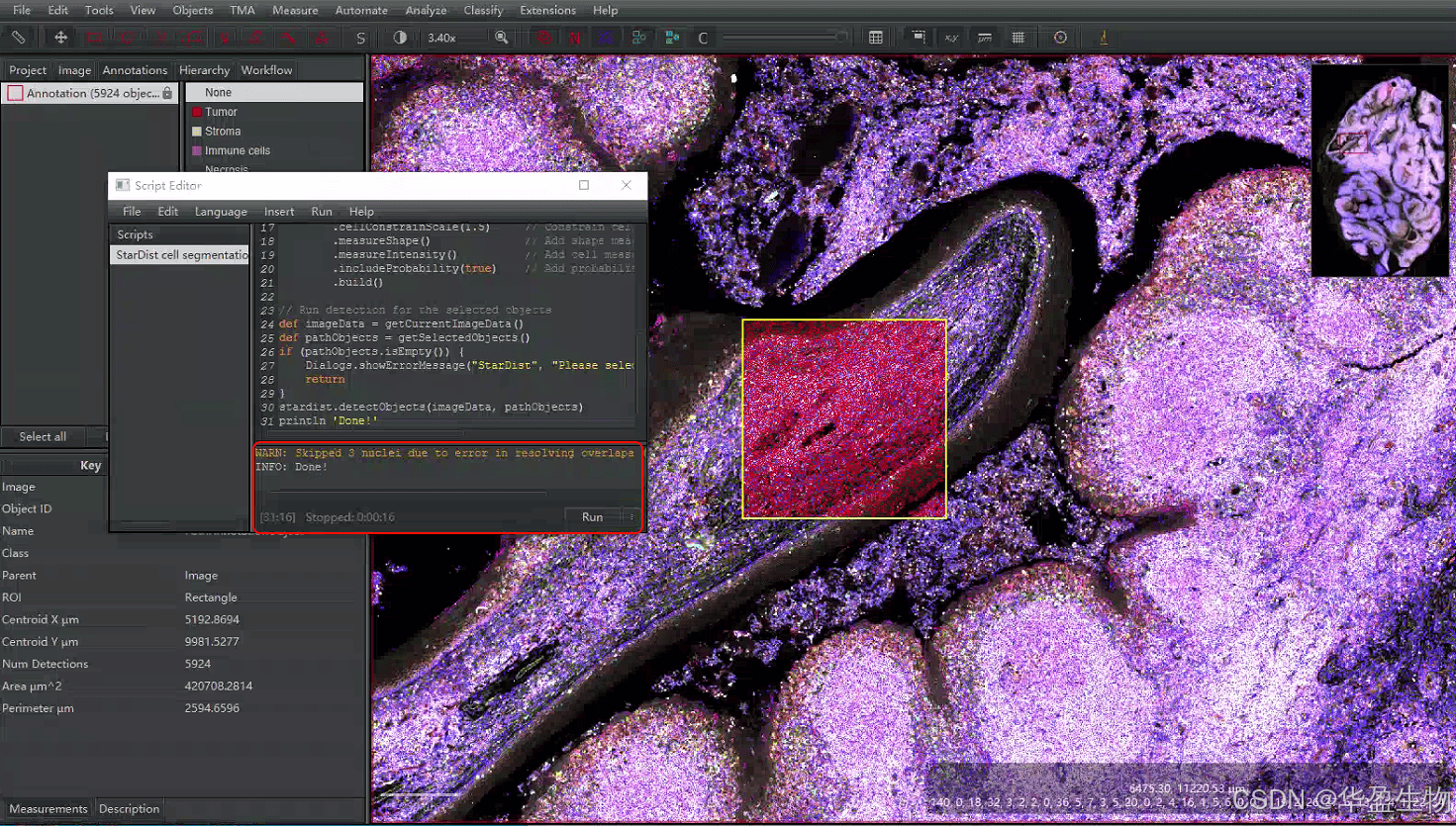Click the slide overview thumbnail
The height and width of the screenshot is (826, 1456).
[x=1380, y=170]
